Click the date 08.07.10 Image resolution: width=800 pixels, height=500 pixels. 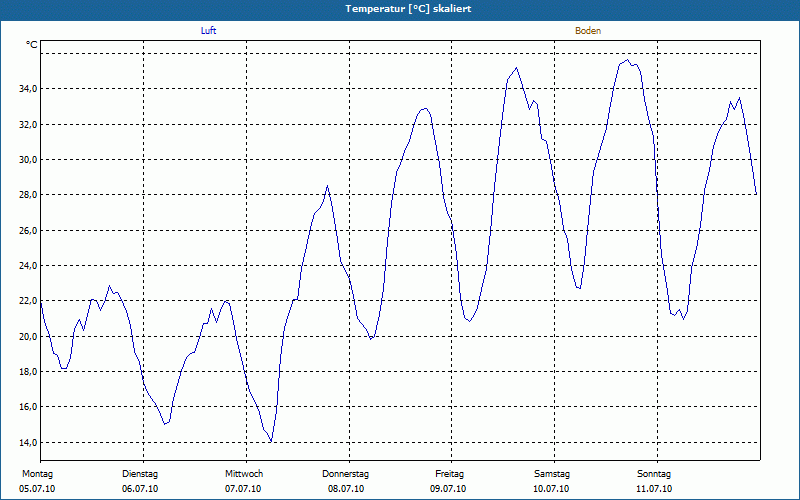[x=346, y=489]
